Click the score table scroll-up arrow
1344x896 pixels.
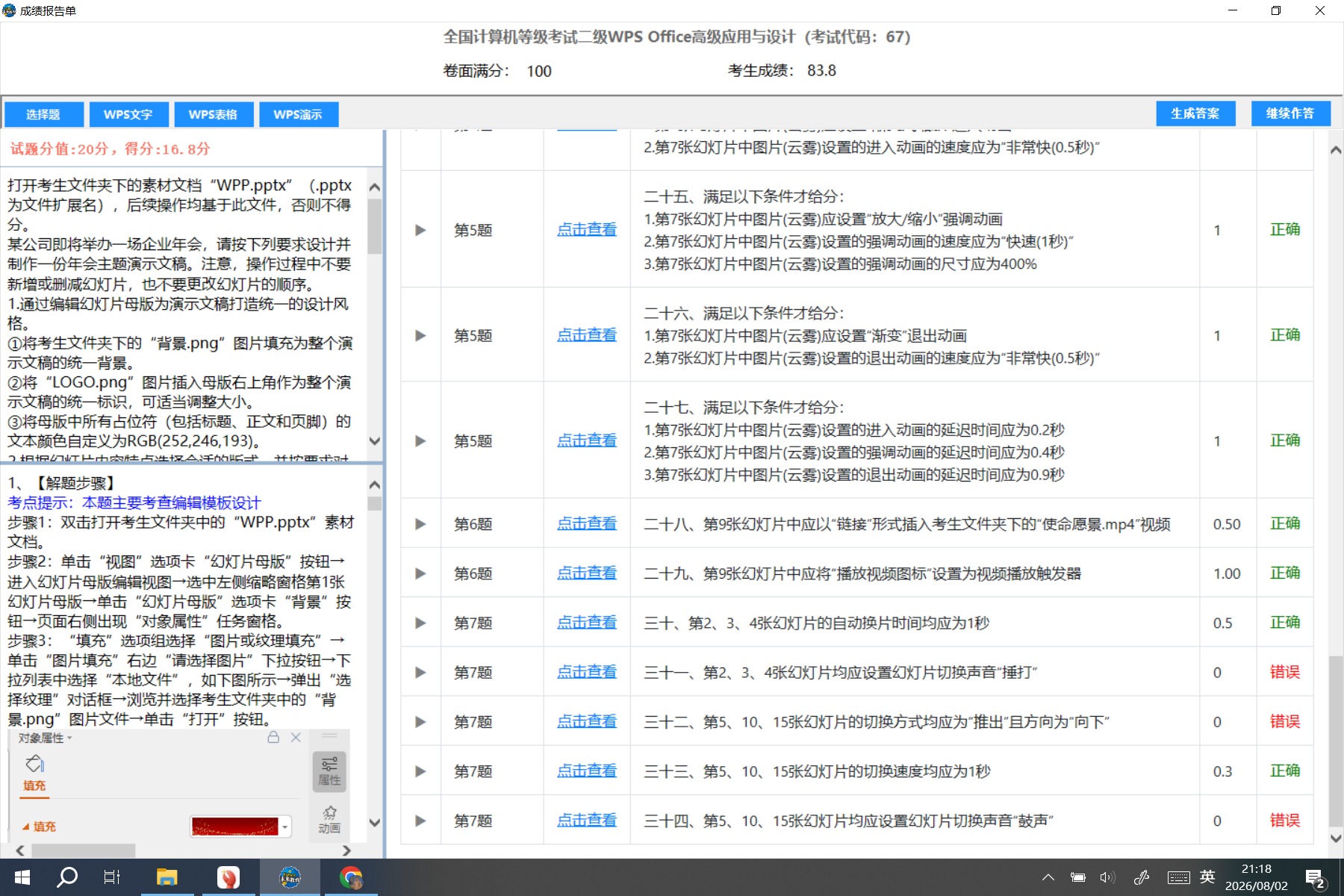click(1336, 150)
